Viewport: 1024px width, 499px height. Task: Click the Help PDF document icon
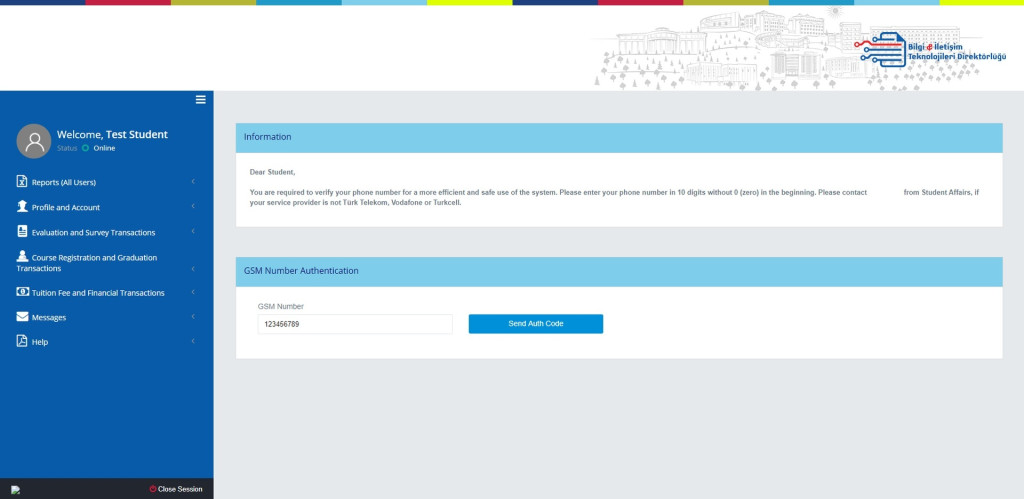click(22, 342)
